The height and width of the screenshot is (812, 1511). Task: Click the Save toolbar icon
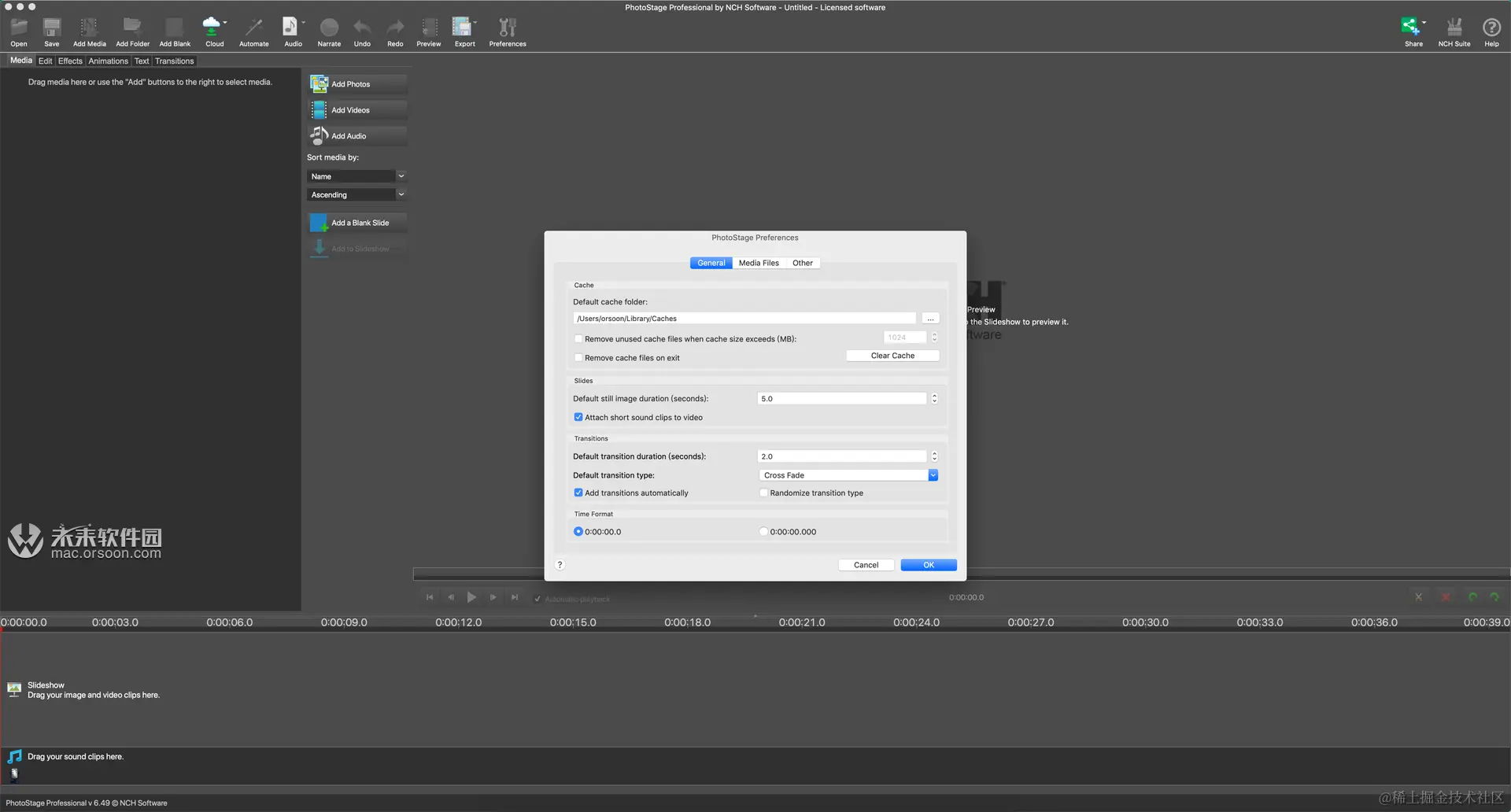52,32
